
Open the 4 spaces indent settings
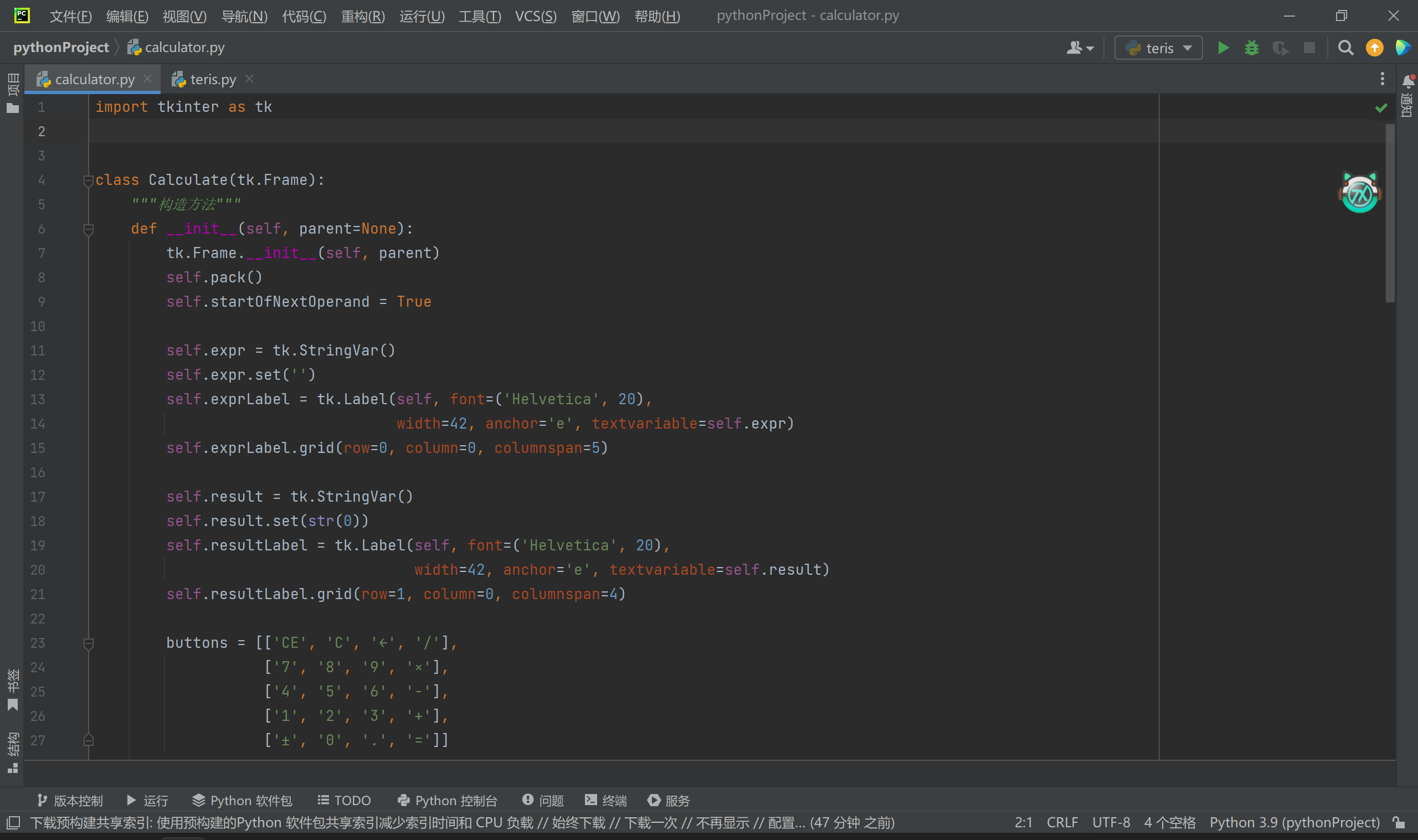pos(1169,822)
